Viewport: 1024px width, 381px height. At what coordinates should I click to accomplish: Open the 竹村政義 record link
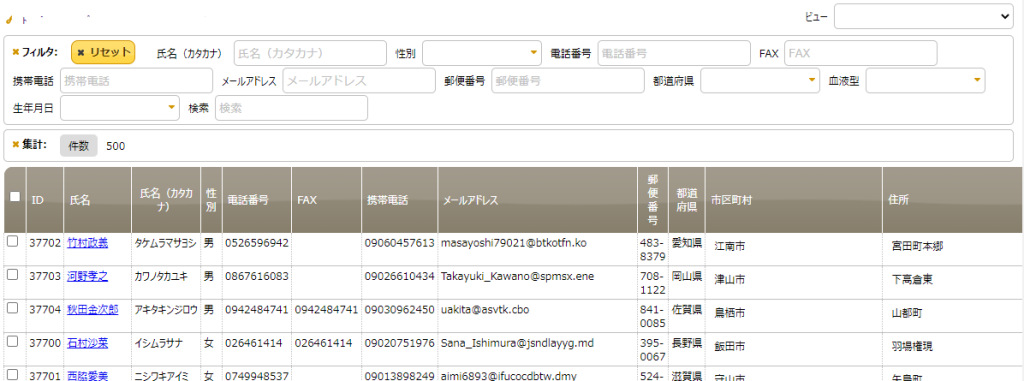(x=88, y=244)
